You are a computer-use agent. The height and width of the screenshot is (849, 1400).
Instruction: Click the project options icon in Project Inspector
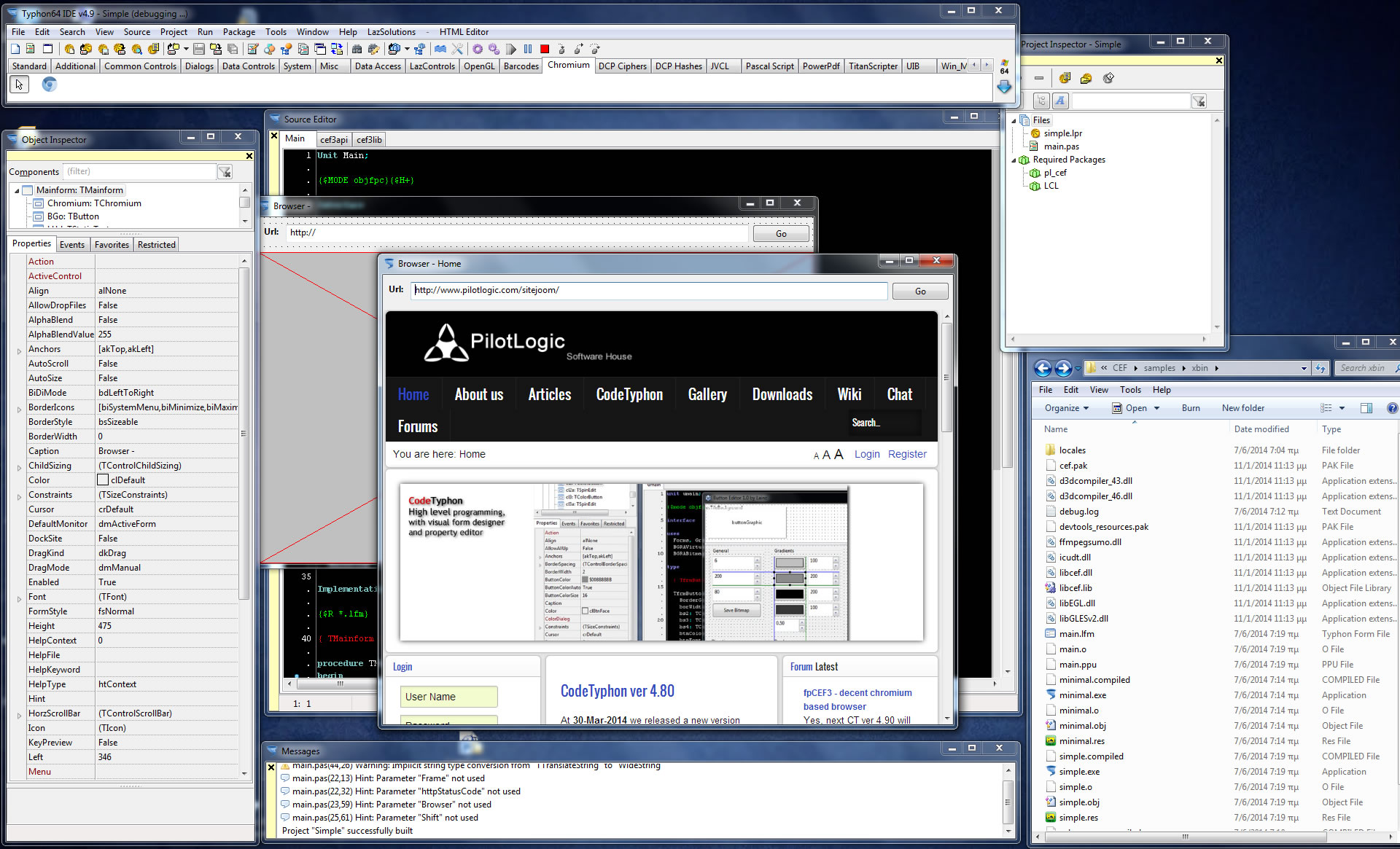click(x=1065, y=78)
